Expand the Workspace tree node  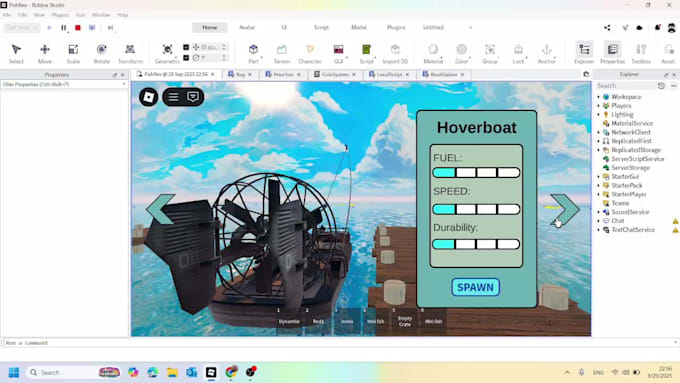pos(598,97)
